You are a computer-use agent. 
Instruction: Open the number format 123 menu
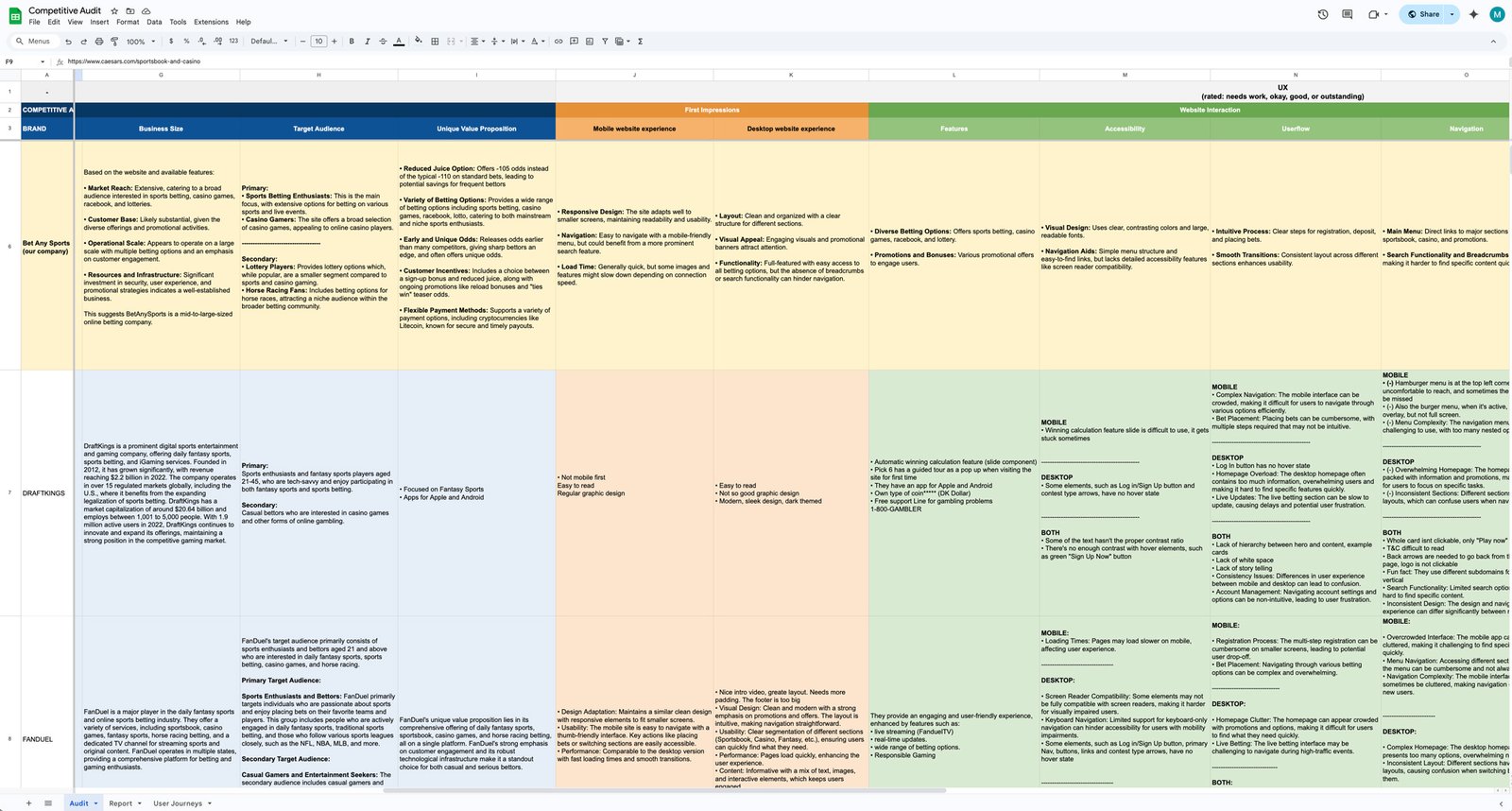click(233, 42)
